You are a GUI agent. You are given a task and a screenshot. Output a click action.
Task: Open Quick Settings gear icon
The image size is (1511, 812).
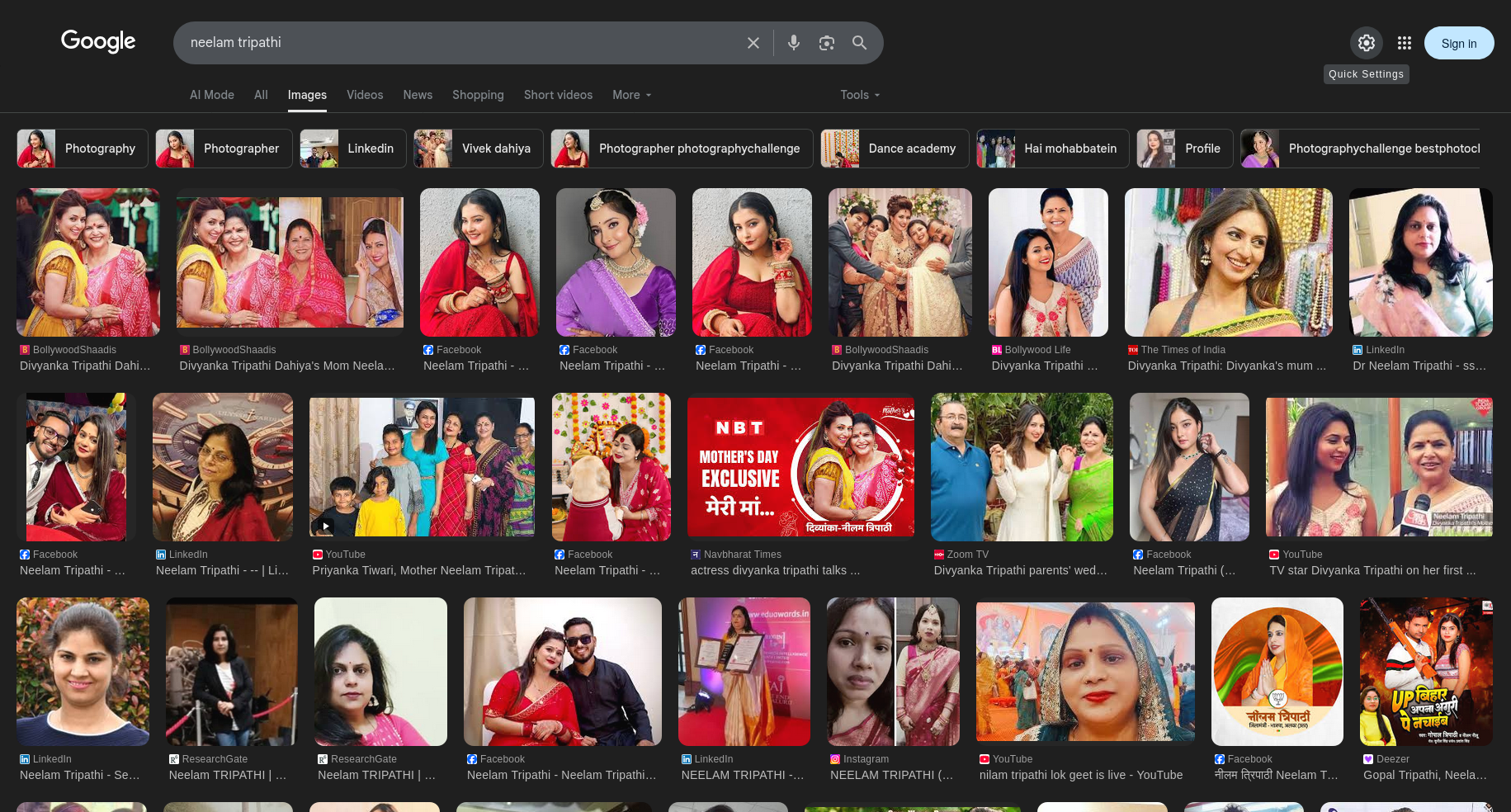1366,43
